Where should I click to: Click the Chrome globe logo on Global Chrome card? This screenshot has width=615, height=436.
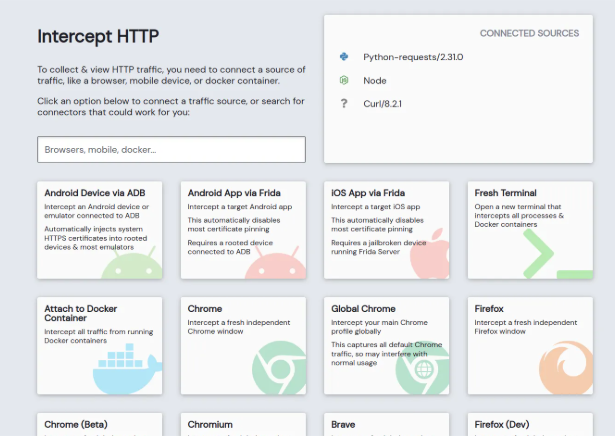pyautogui.click(x=422, y=368)
